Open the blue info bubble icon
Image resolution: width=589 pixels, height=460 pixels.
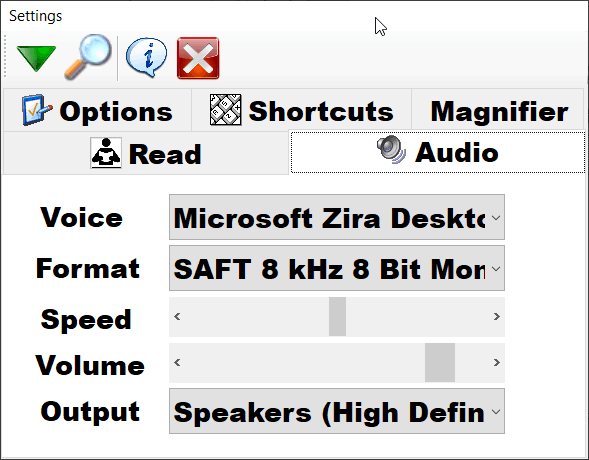(146, 57)
